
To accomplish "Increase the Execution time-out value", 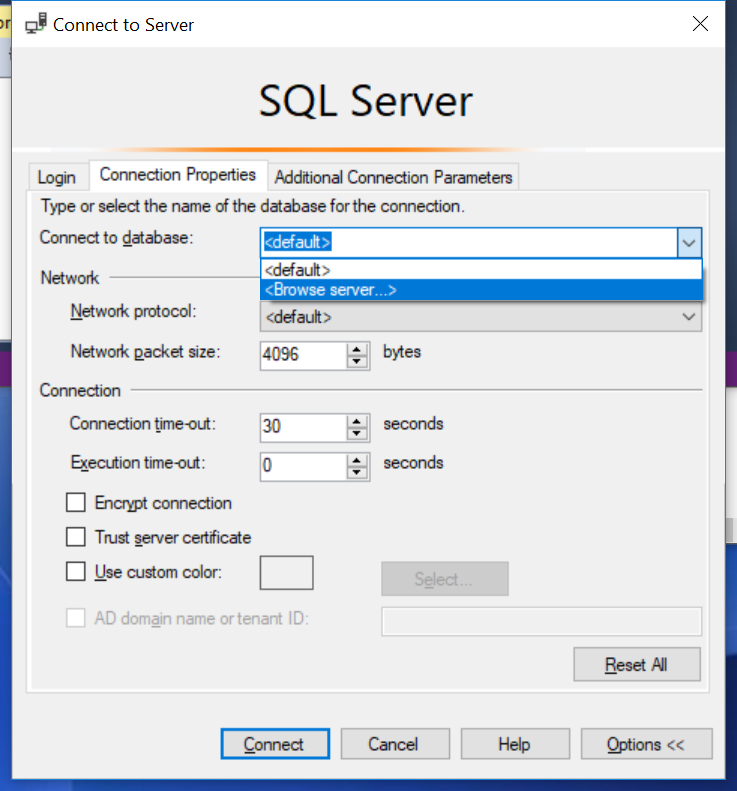I will (x=357, y=460).
